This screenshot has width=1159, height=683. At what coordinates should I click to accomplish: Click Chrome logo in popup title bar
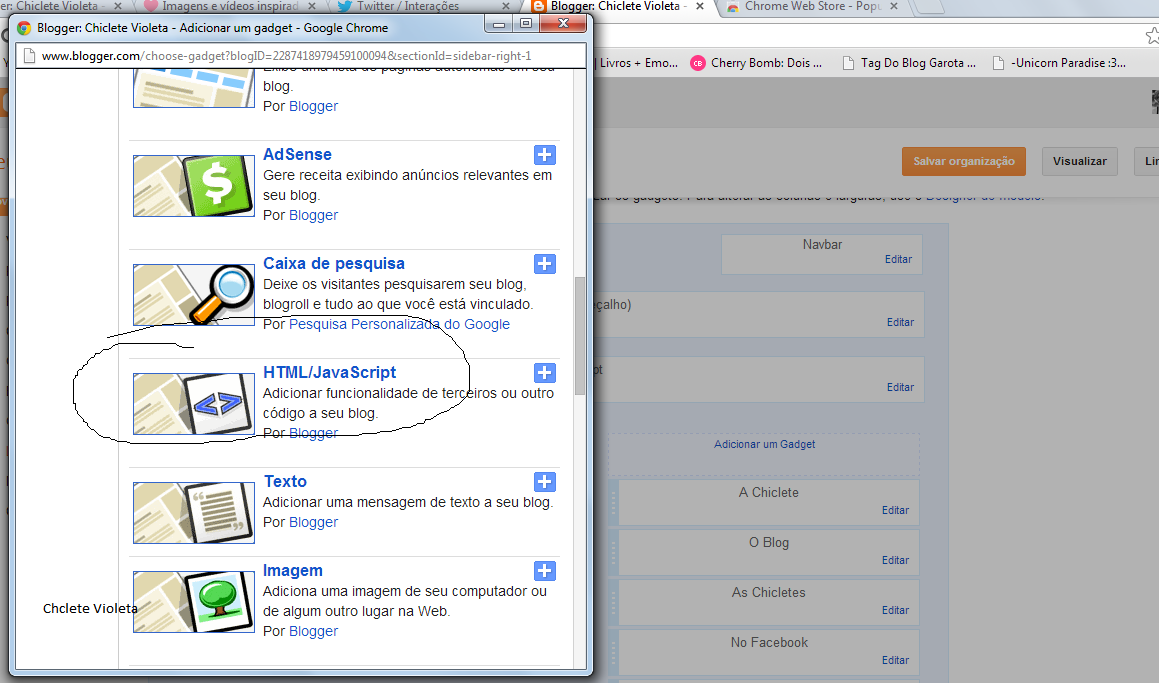[x=24, y=28]
